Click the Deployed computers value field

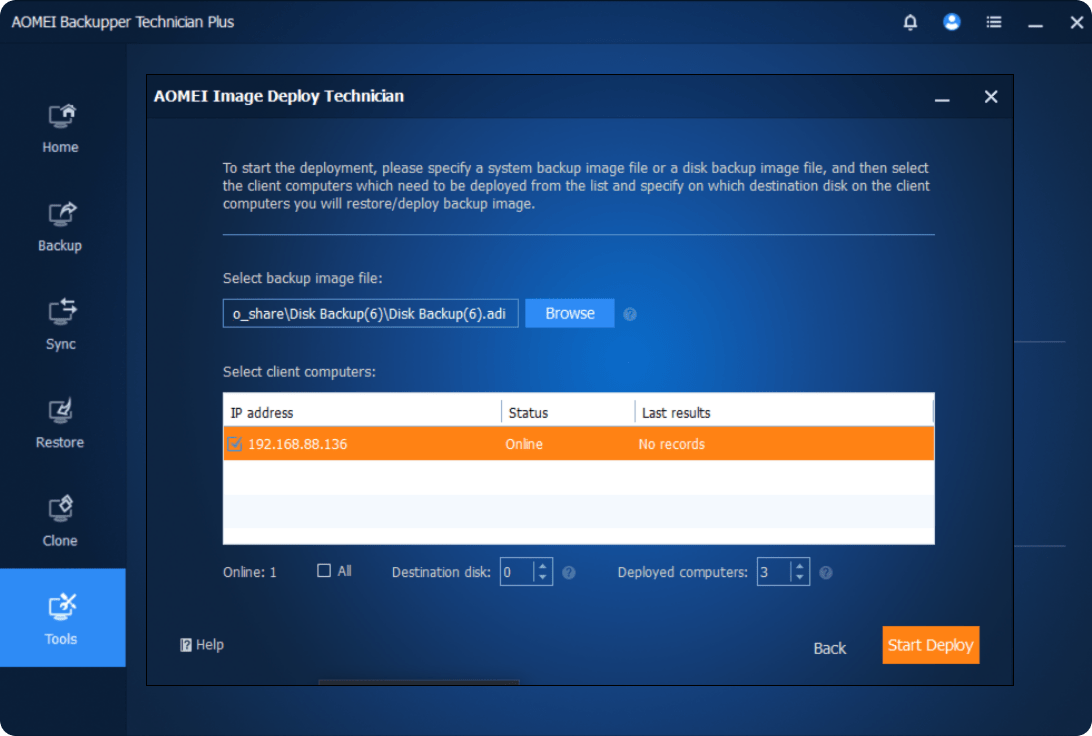(x=774, y=572)
